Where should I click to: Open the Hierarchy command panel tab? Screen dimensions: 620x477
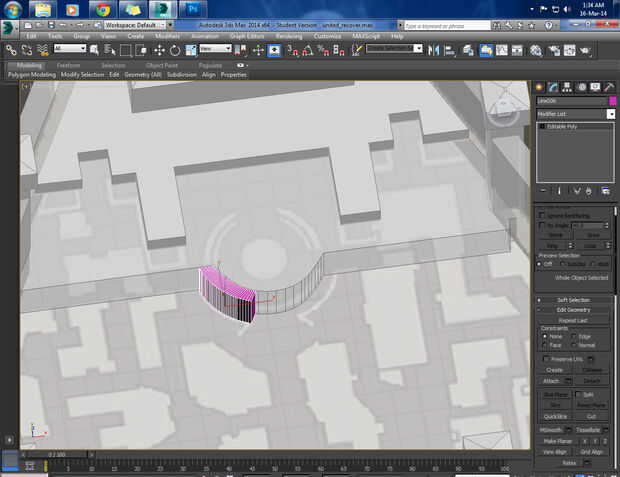tap(567, 87)
